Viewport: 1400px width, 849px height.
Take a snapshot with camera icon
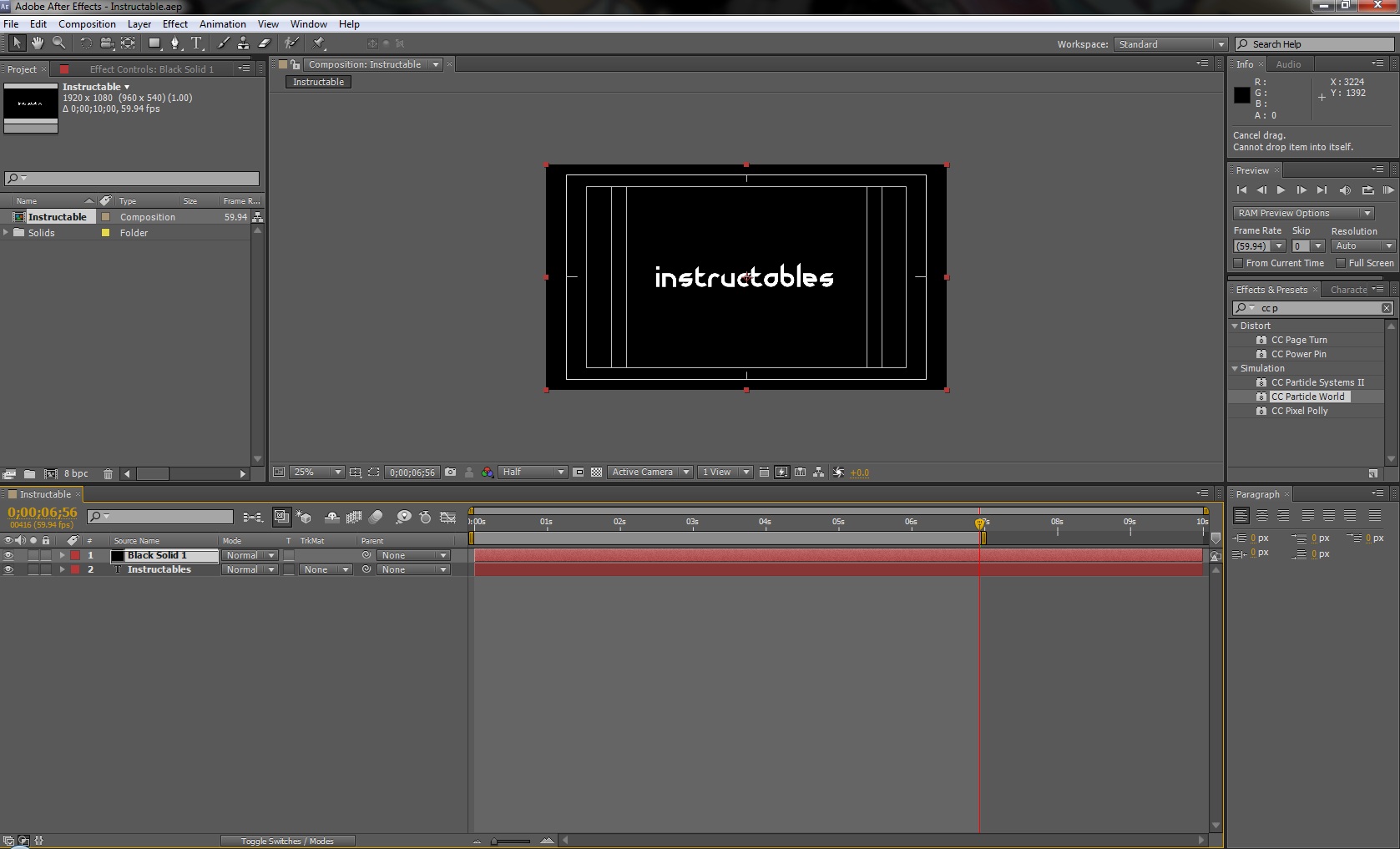[x=451, y=473]
